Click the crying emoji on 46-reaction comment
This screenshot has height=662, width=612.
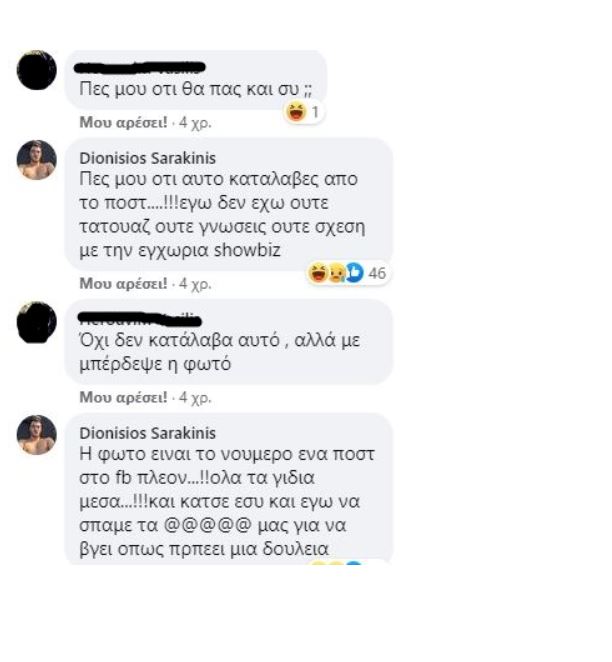[336, 273]
